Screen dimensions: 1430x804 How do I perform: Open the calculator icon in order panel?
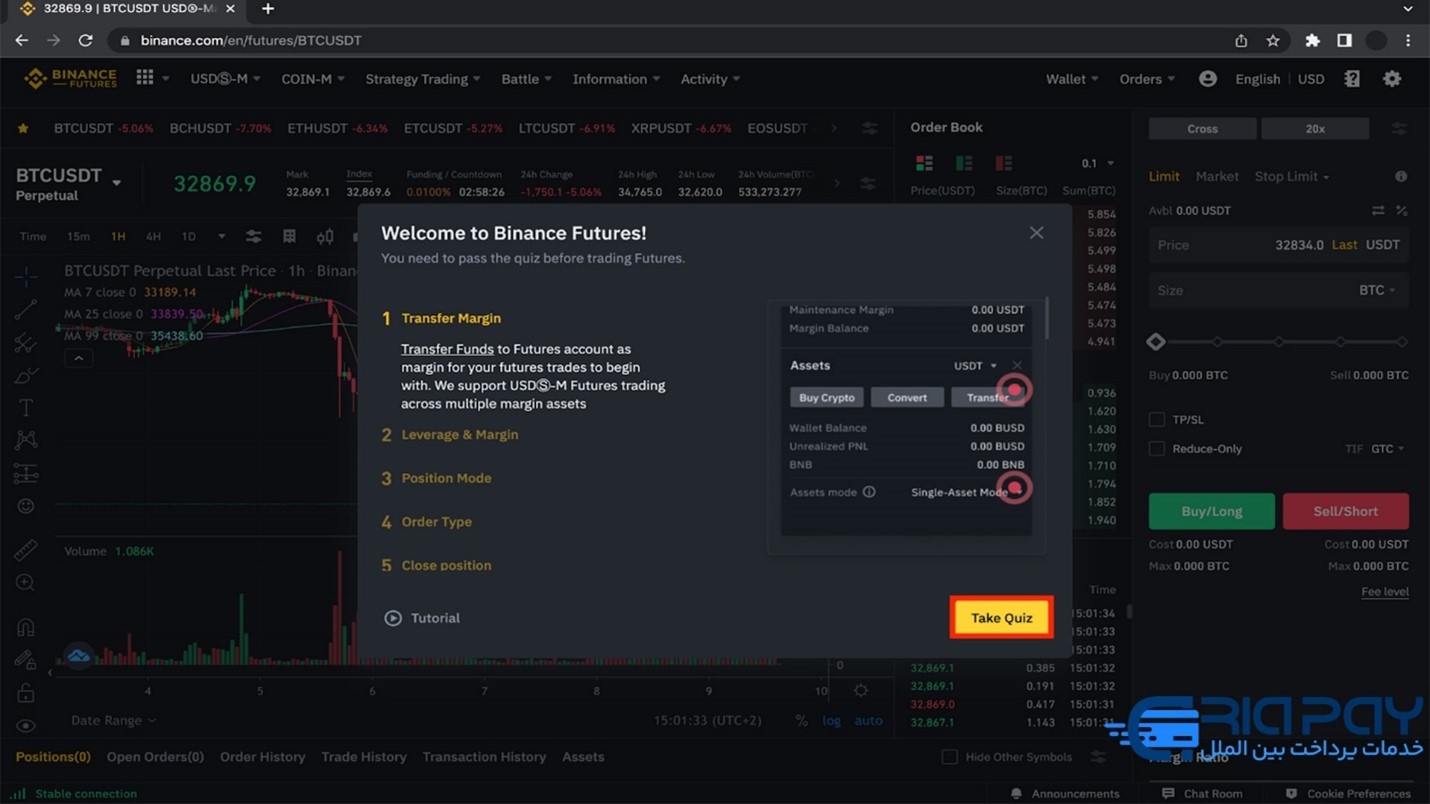pos(1401,210)
